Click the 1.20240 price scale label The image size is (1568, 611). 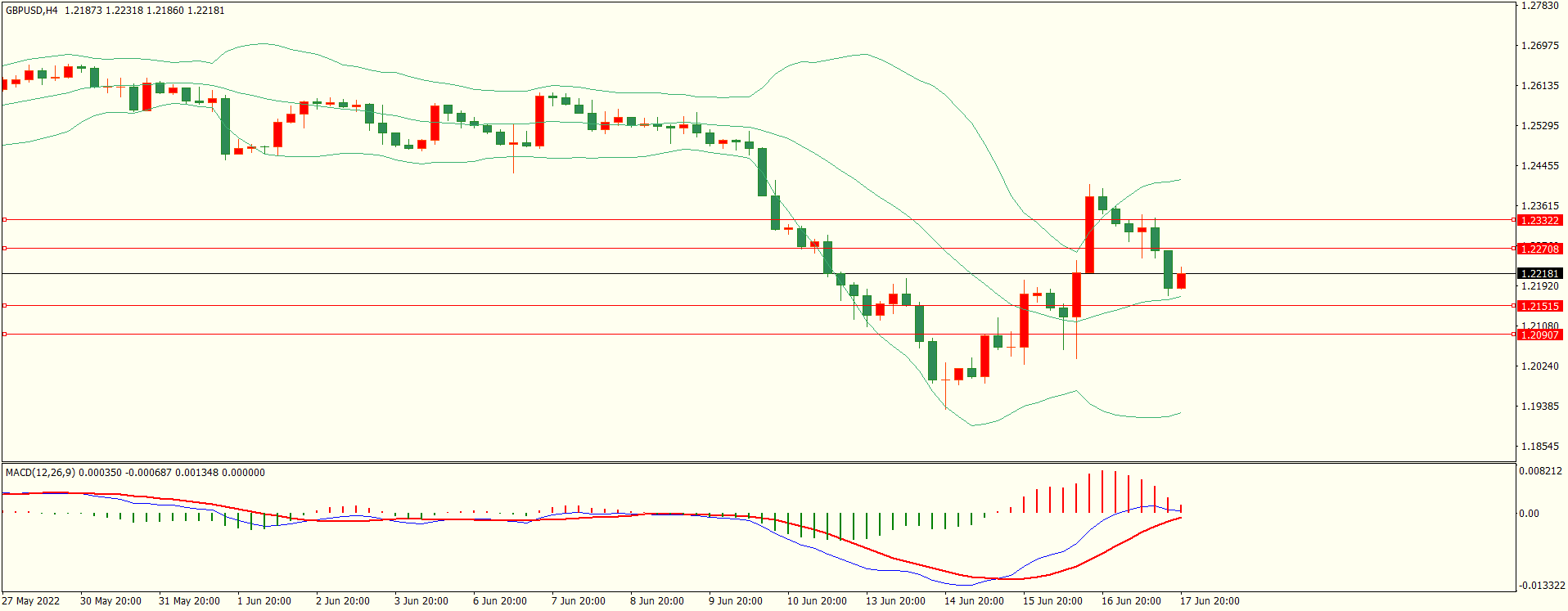(1539, 366)
